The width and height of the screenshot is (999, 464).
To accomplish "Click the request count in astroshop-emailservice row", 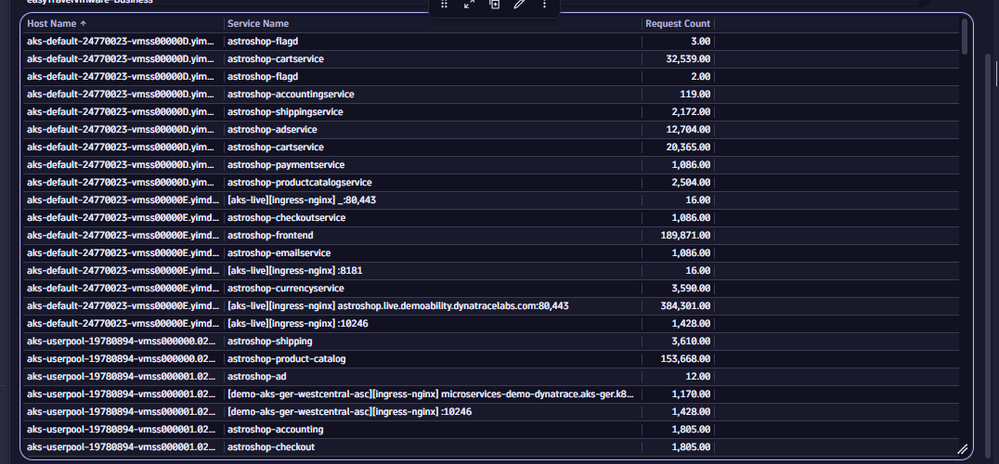I will [x=691, y=253].
